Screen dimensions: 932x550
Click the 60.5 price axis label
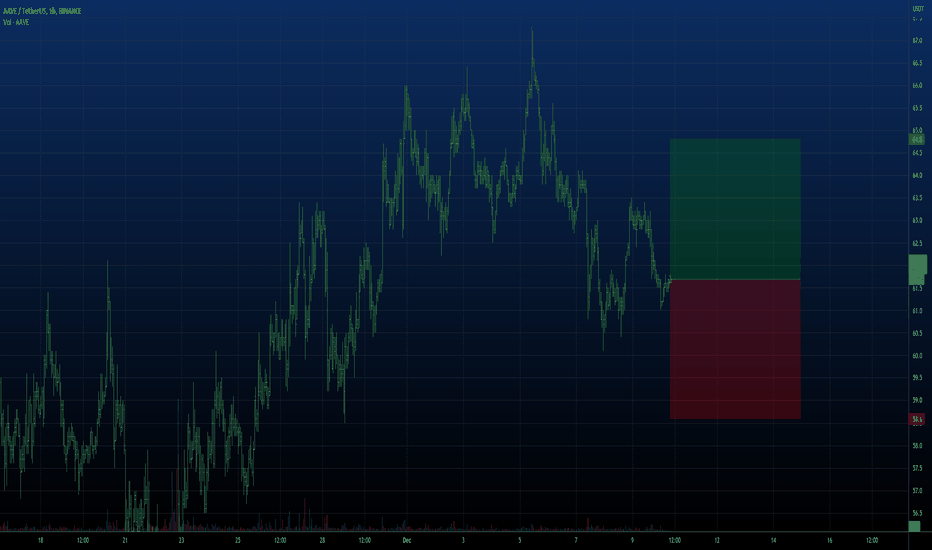917,334
